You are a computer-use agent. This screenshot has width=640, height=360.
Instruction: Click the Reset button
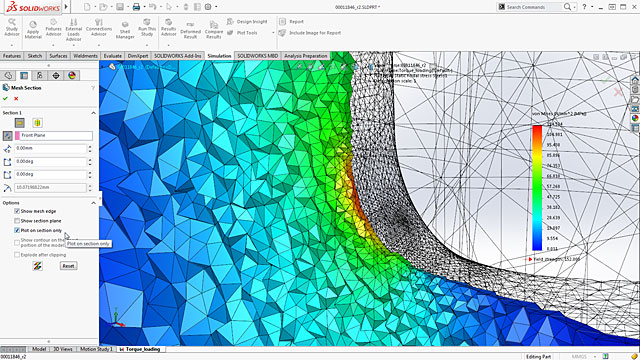coord(68,266)
